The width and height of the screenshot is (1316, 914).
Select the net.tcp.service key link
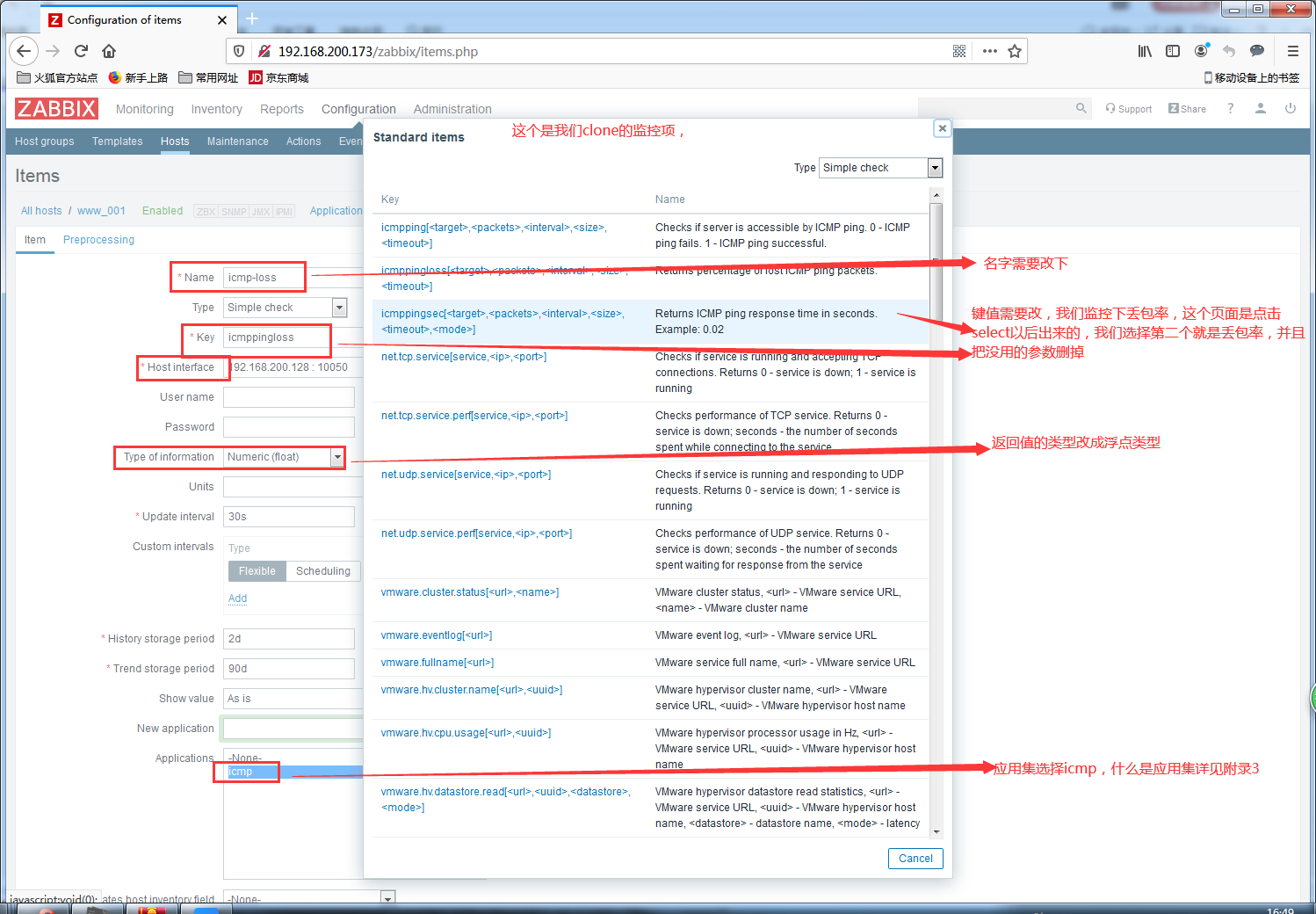click(x=464, y=357)
